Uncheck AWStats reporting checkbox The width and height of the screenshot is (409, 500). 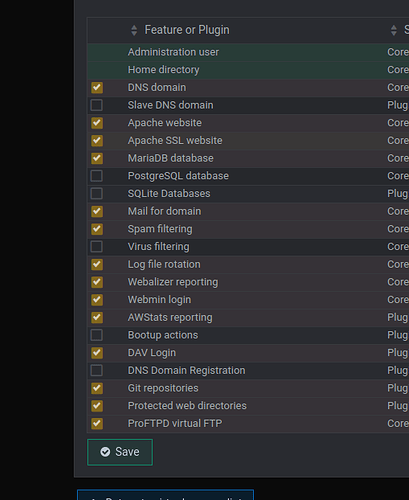[97, 317]
